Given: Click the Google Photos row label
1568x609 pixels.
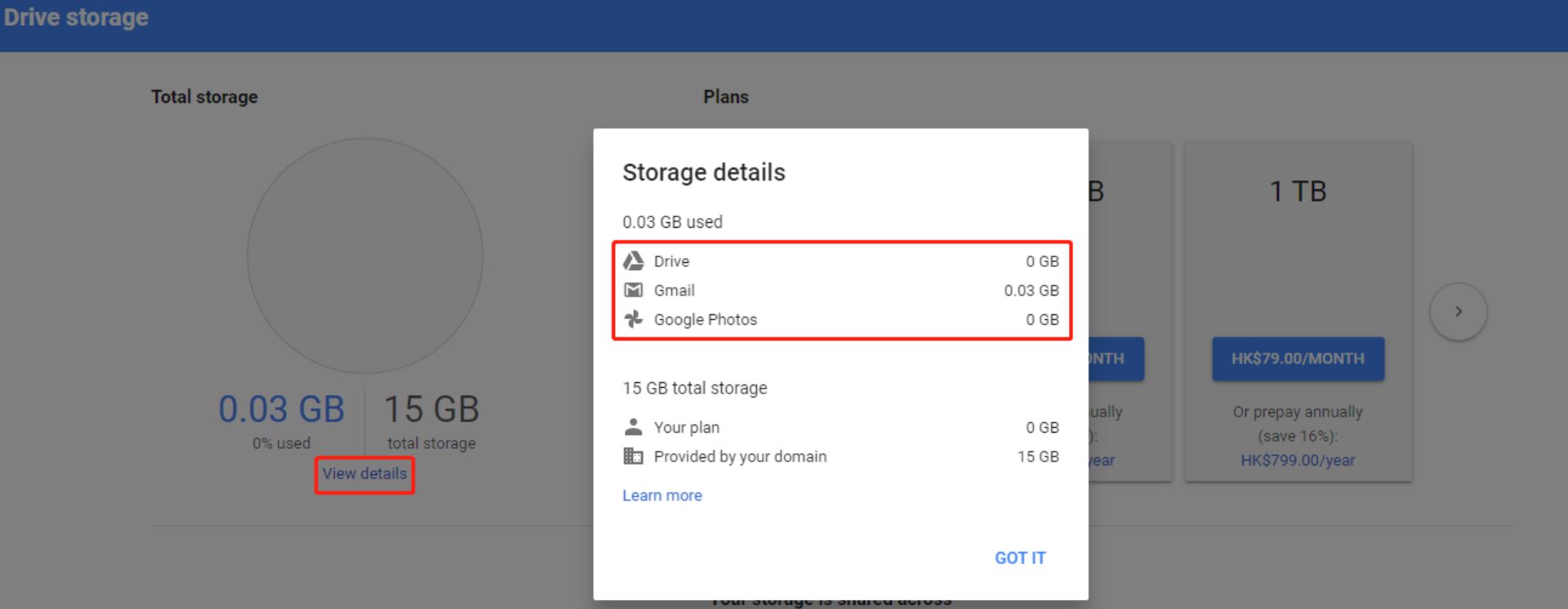Looking at the screenshot, I should [x=706, y=320].
